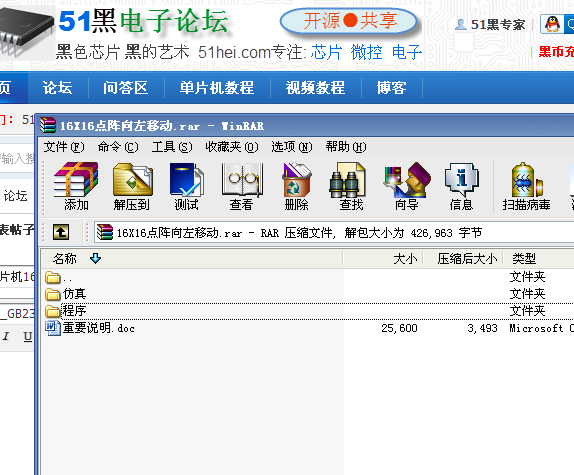
Task: Open the archive path address bar
Action: click(x=333, y=232)
